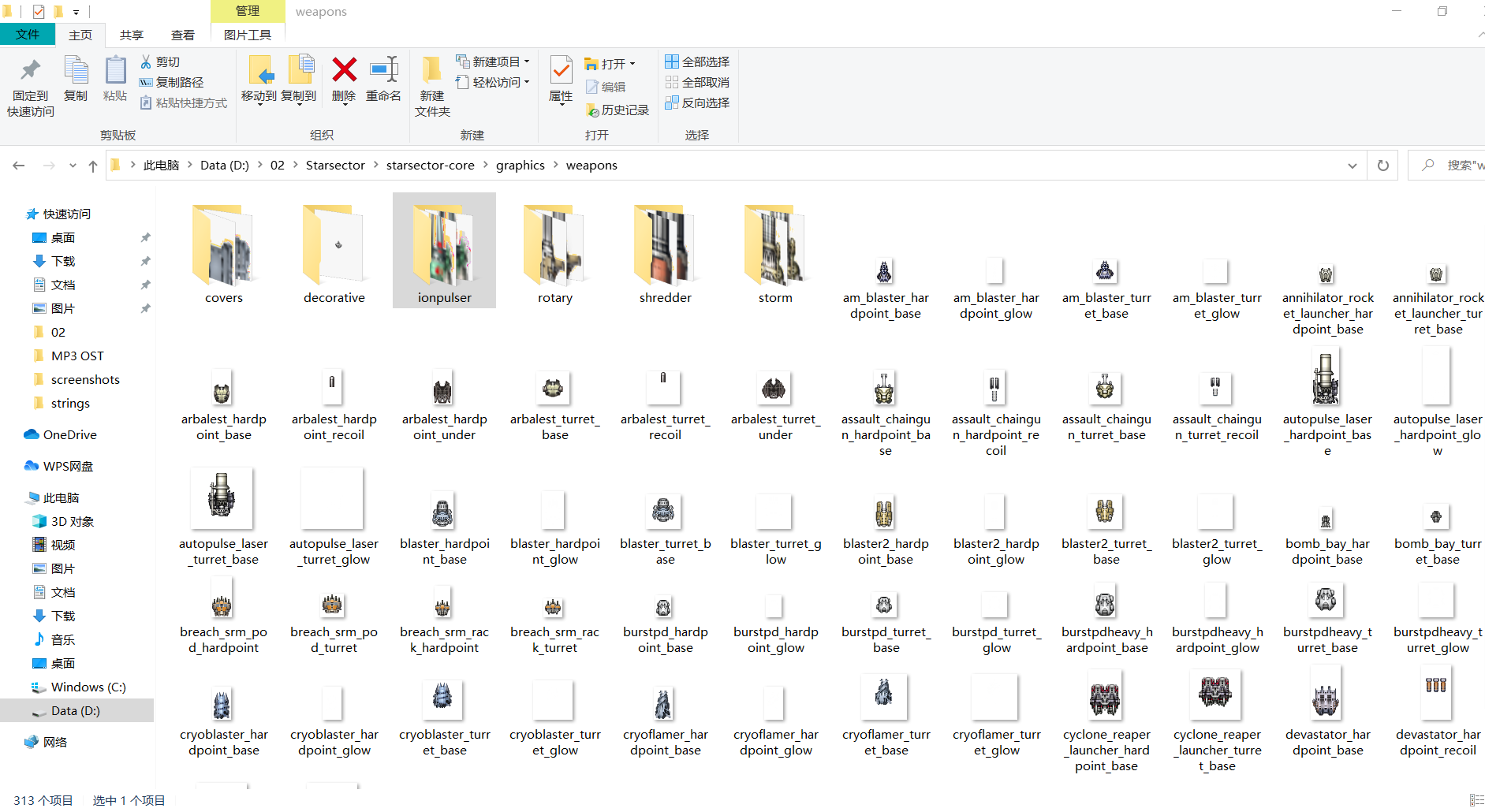Click the Up directory arrow

click(93, 166)
